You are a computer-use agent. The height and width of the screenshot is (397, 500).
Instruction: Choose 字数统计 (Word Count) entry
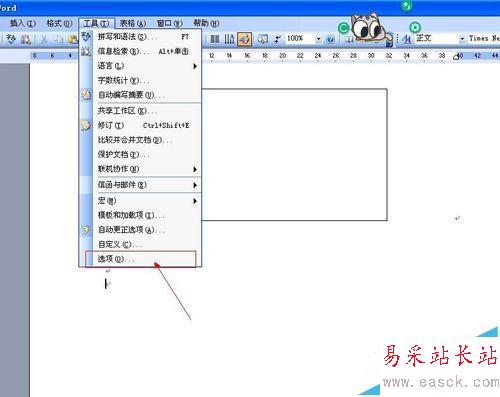point(140,80)
